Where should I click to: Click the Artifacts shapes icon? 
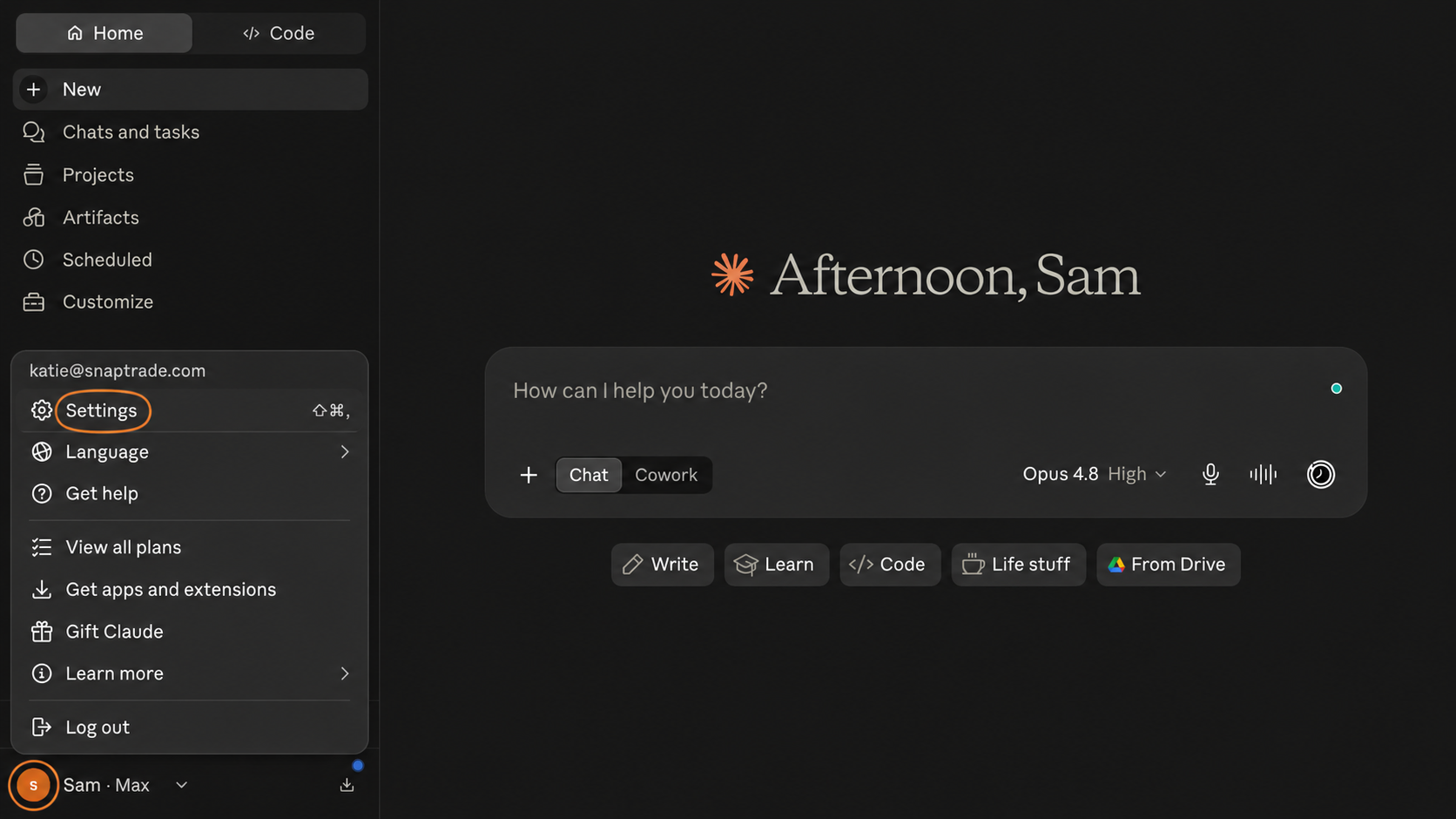tap(33, 218)
